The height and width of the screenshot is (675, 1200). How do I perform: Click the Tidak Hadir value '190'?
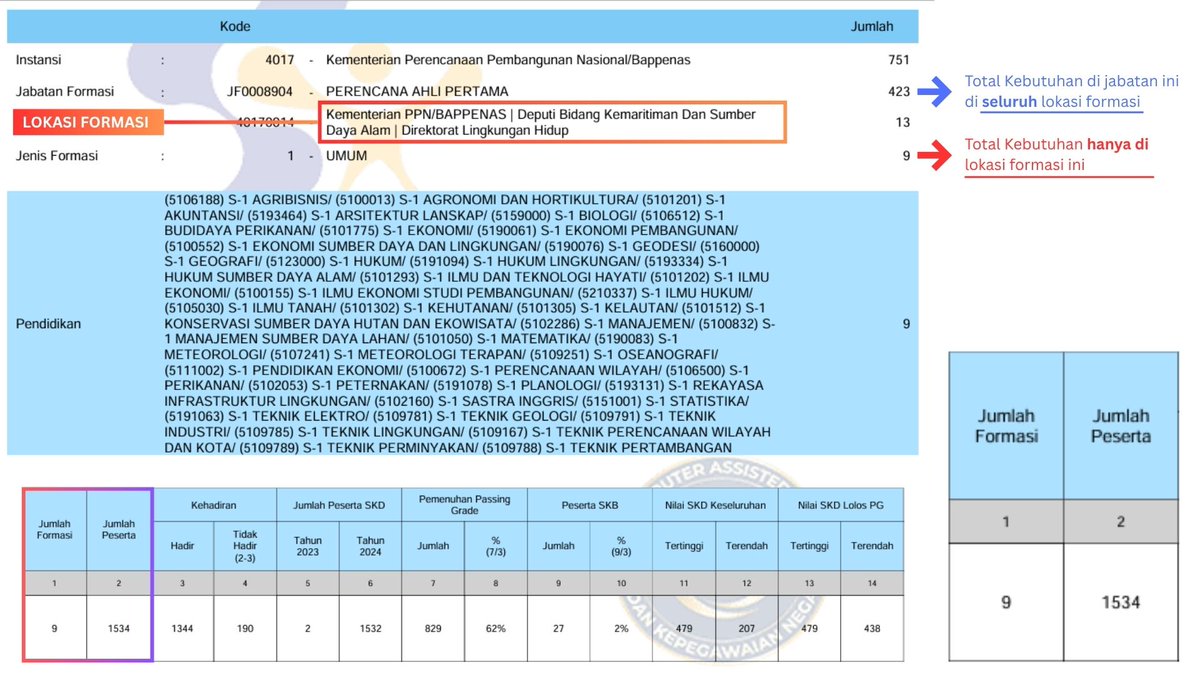(245, 628)
